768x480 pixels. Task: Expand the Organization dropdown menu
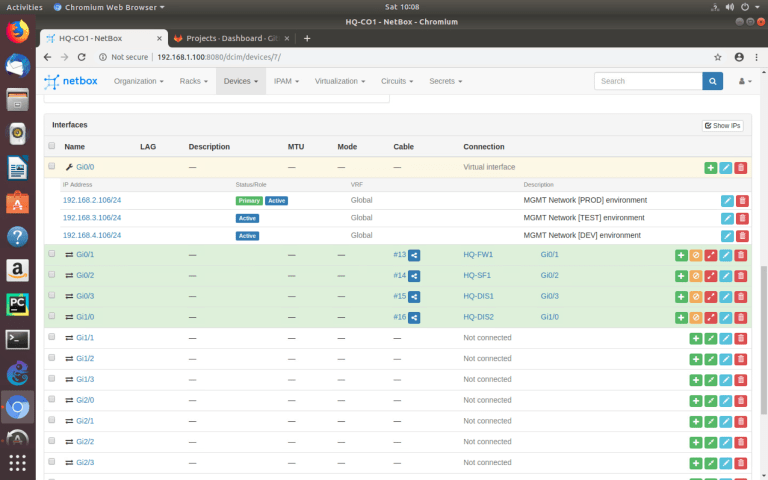coord(139,81)
